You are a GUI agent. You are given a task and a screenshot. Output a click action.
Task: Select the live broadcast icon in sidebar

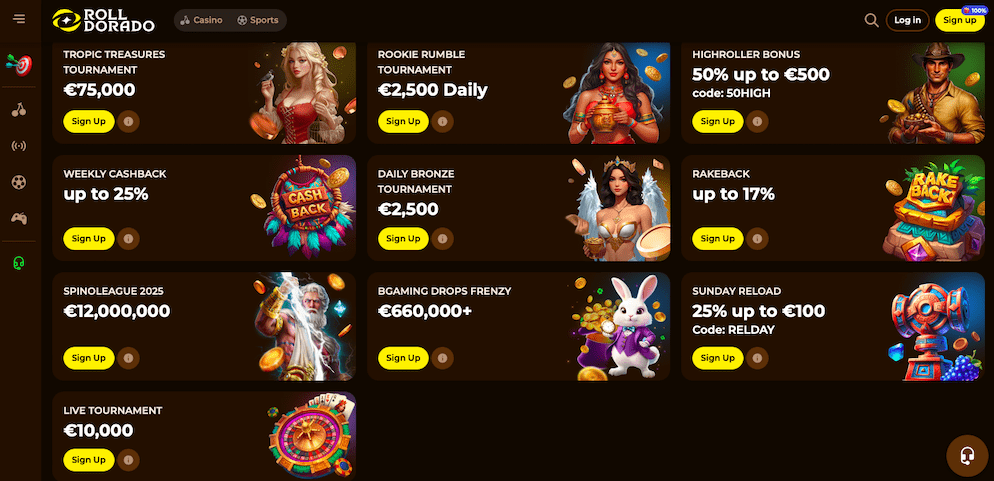(x=19, y=146)
